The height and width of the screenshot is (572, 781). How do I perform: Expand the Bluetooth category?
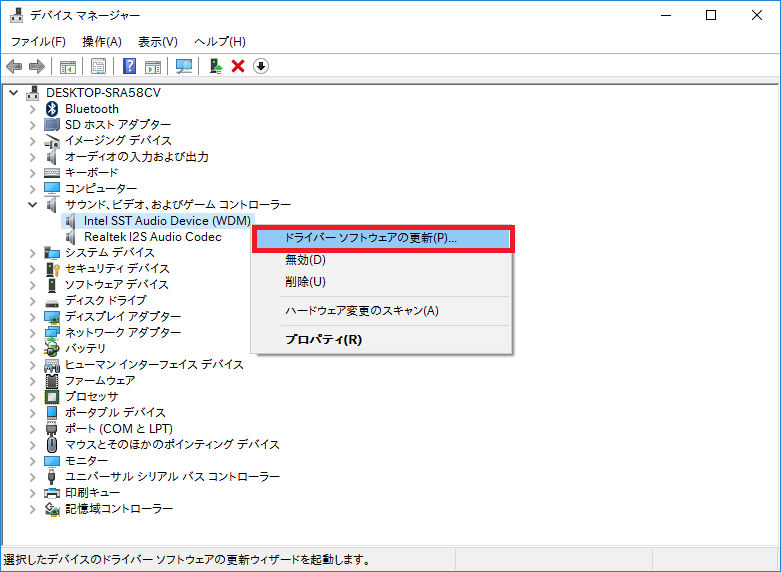tap(32, 109)
